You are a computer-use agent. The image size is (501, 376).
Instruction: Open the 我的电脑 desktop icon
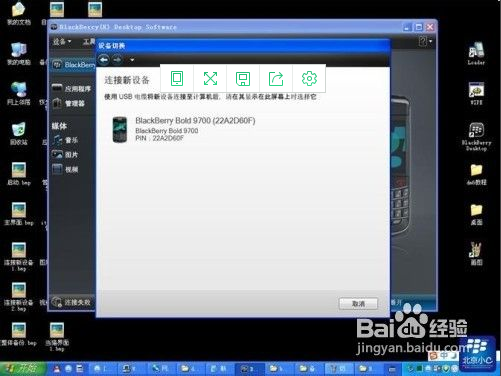pos(19,54)
